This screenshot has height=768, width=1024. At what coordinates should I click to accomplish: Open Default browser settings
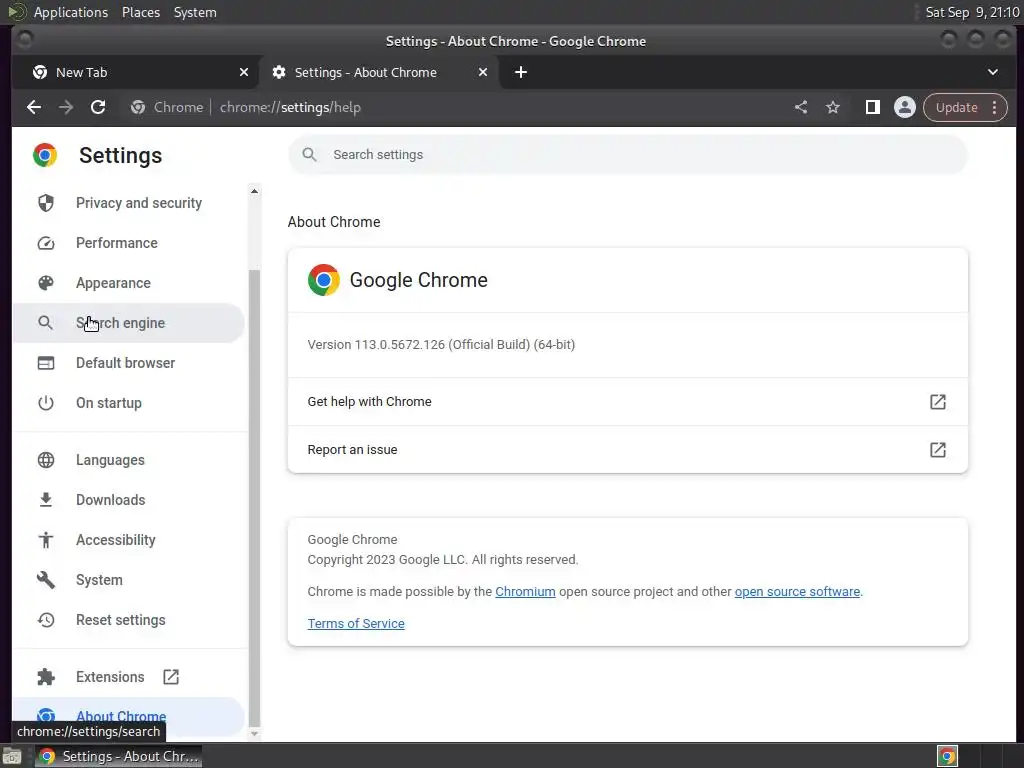pos(129,362)
